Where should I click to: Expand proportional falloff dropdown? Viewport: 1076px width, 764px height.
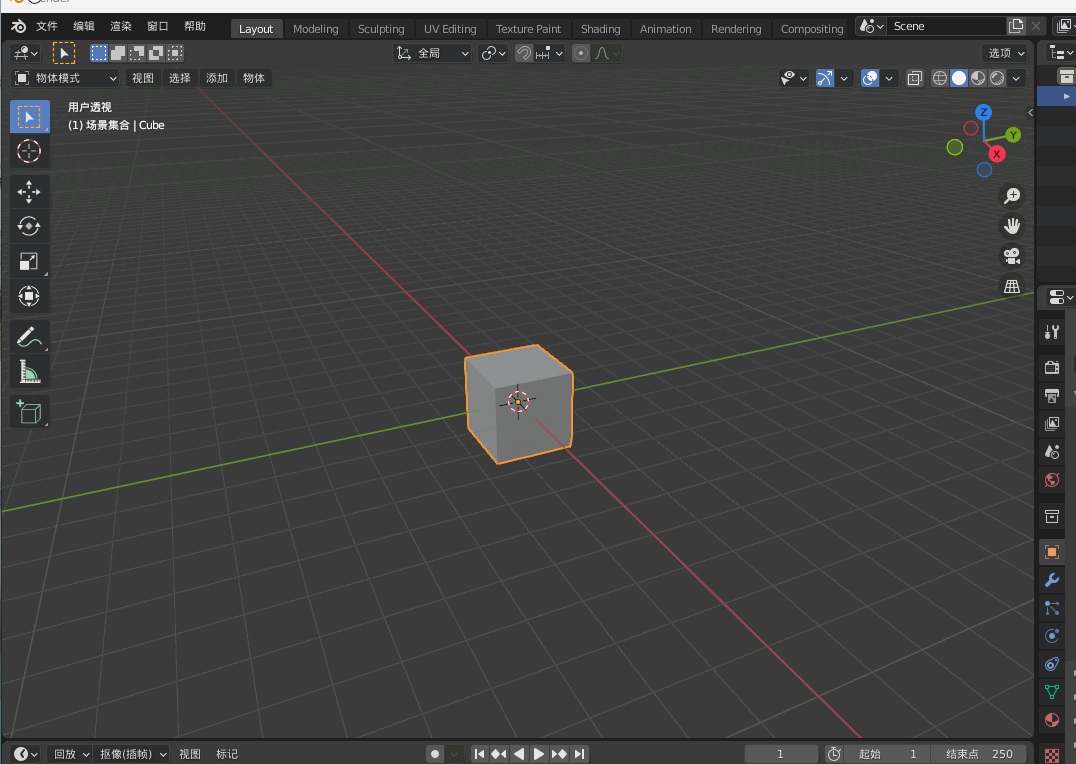[607, 53]
